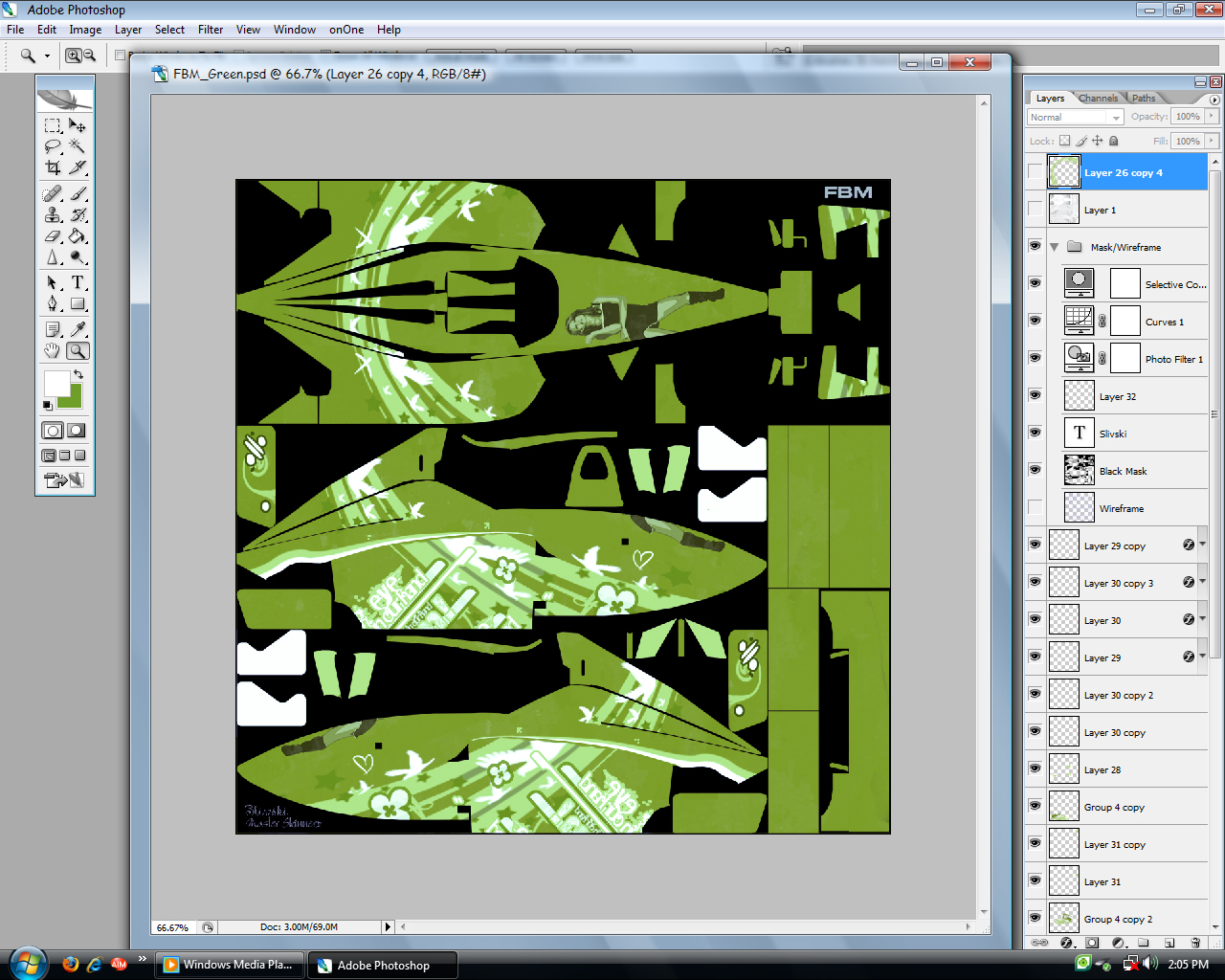This screenshot has height=980, width=1225.
Task: Hide the Curves 1 adjustment layer
Action: (1035, 322)
